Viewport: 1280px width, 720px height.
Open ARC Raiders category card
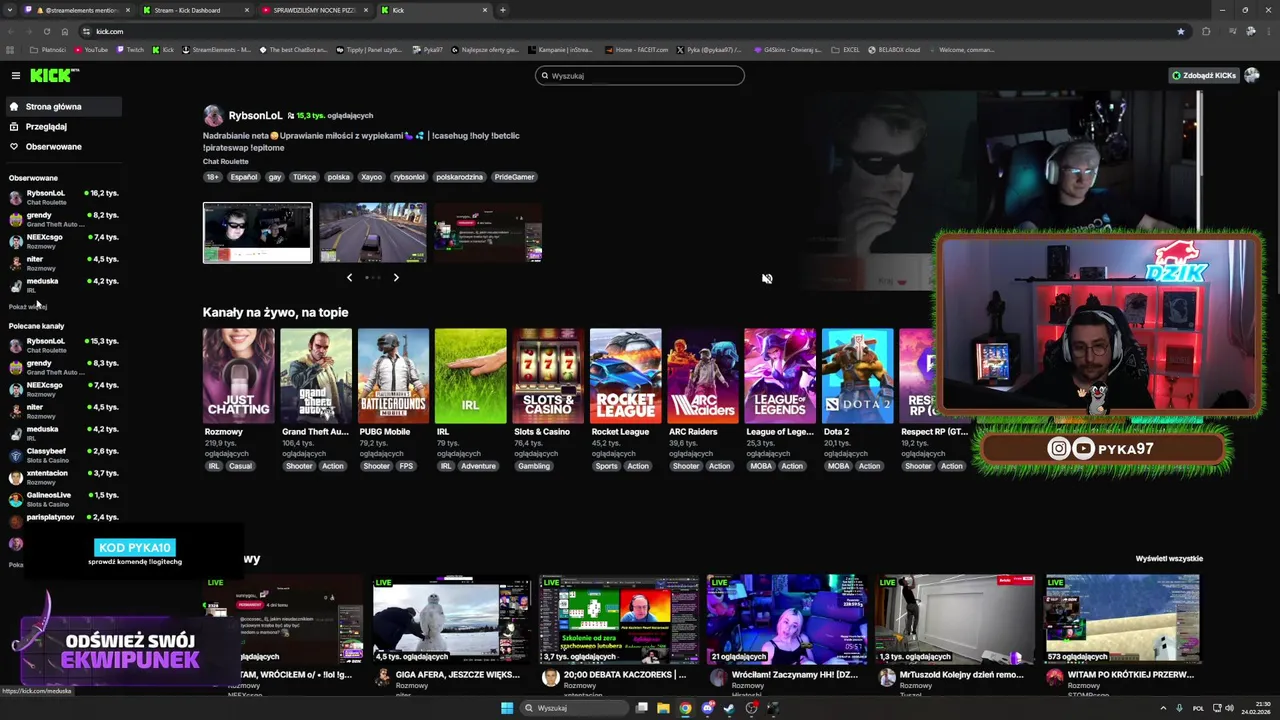coord(703,376)
